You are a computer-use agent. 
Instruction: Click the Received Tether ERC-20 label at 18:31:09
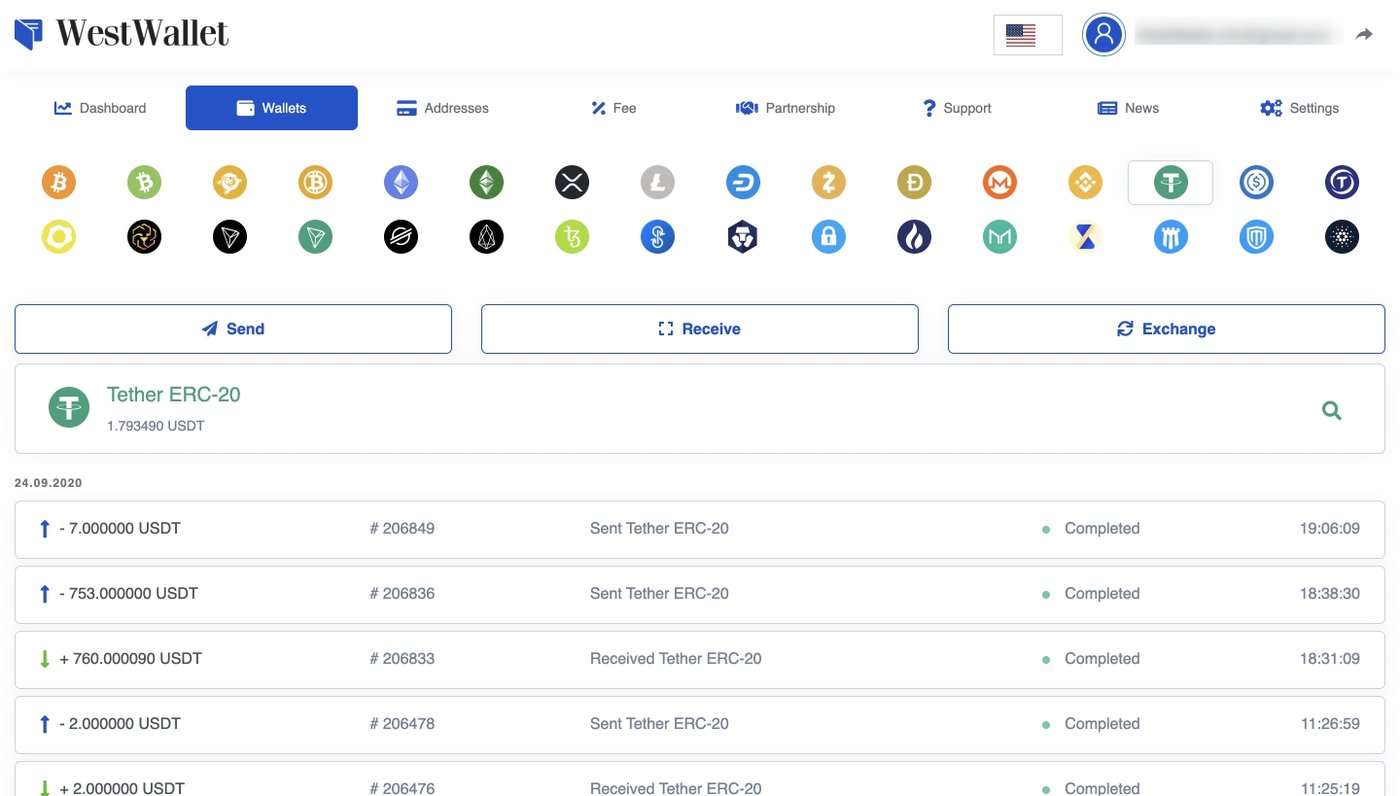point(676,659)
